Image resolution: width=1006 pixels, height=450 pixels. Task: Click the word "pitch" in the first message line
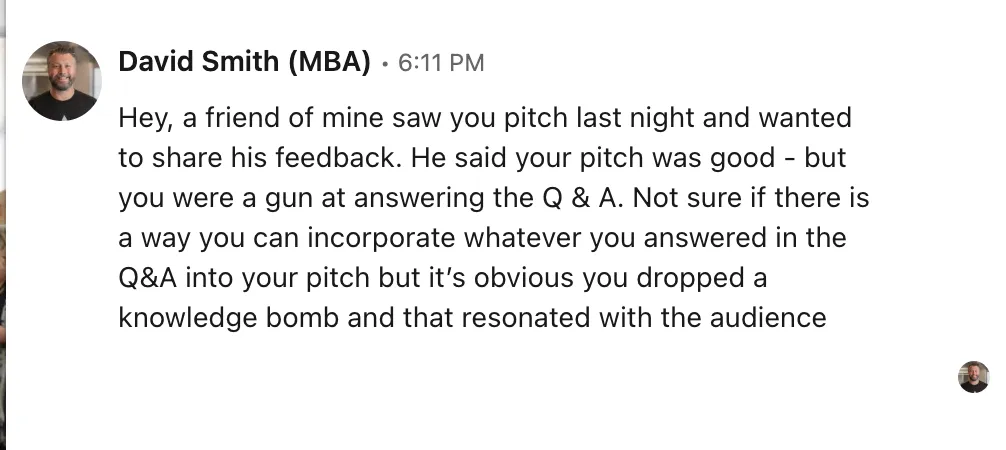(536, 120)
